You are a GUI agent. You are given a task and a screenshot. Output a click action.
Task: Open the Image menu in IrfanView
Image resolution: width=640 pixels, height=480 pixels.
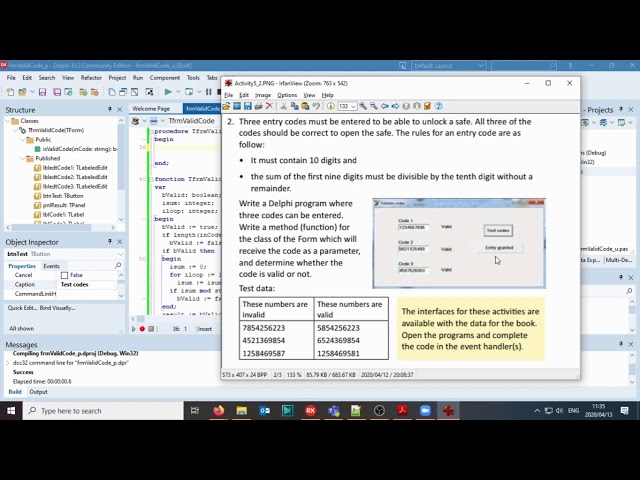coord(263,95)
